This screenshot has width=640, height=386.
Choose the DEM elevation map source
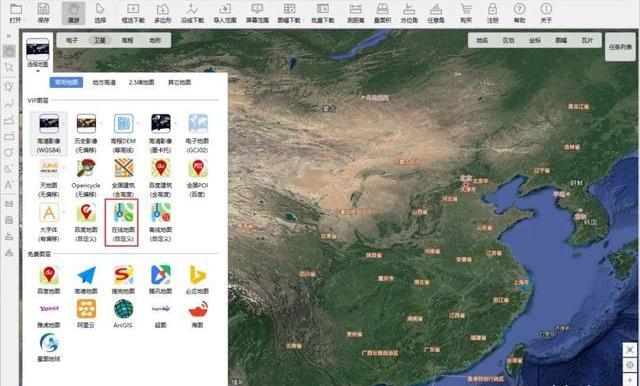tap(123, 133)
